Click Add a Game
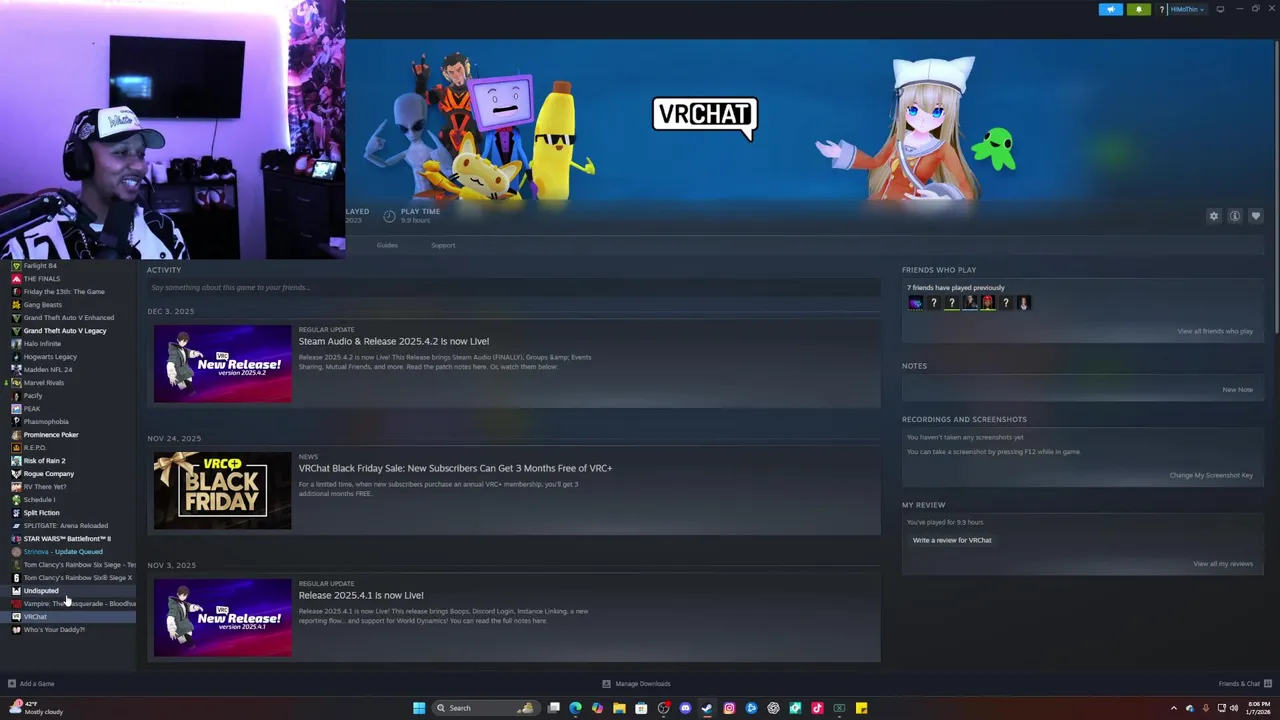The width and height of the screenshot is (1280, 720). click(31, 684)
